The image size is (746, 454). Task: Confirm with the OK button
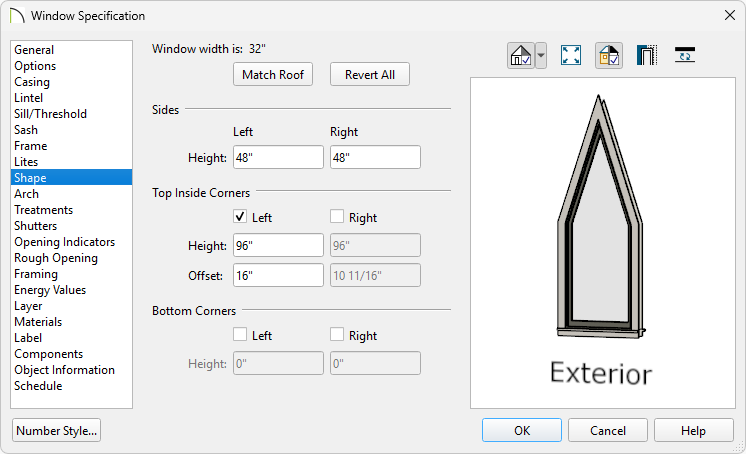coord(522,430)
